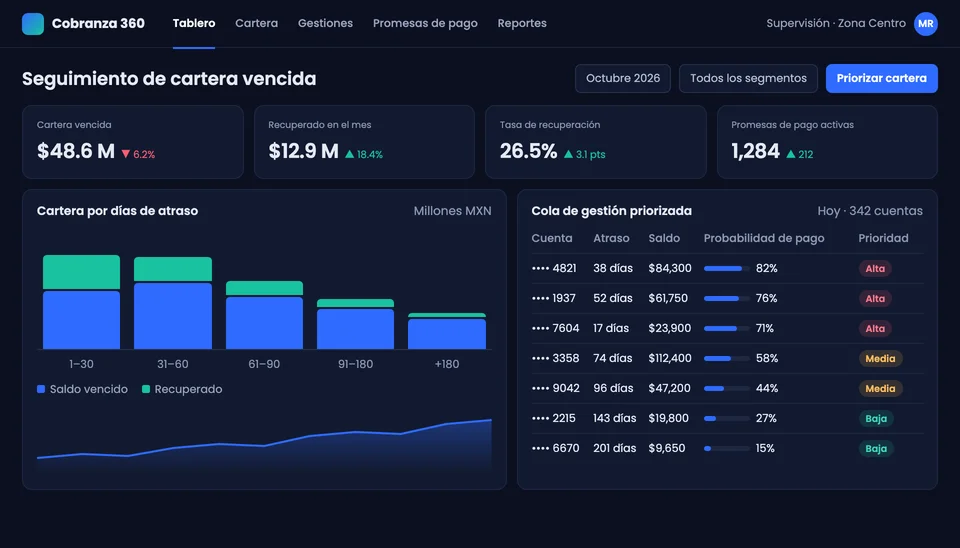Click the 201 días delay value
The height and width of the screenshot is (548, 960).
pos(615,448)
